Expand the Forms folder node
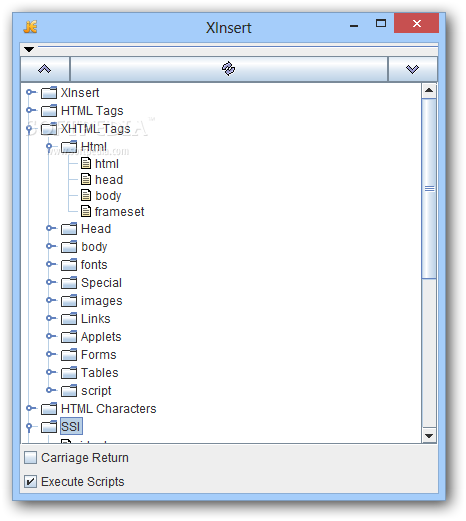466x521 pixels. click(x=51, y=354)
